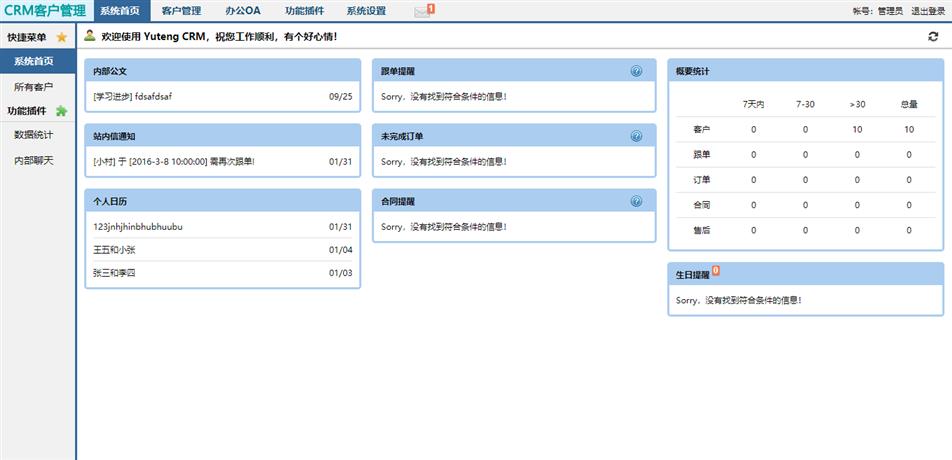Click the 7-30 column header
Screen dimensions: 952x460
(805, 104)
